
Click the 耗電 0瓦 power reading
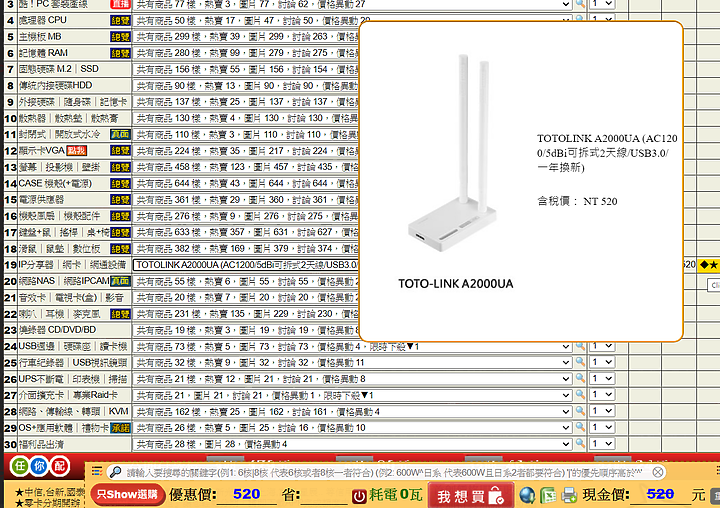395,495
